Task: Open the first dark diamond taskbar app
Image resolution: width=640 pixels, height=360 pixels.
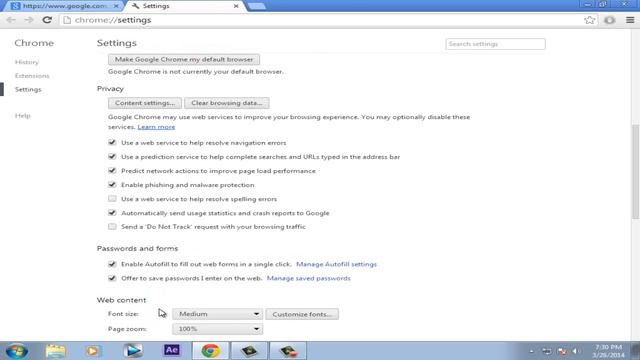Action: point(249,351)
